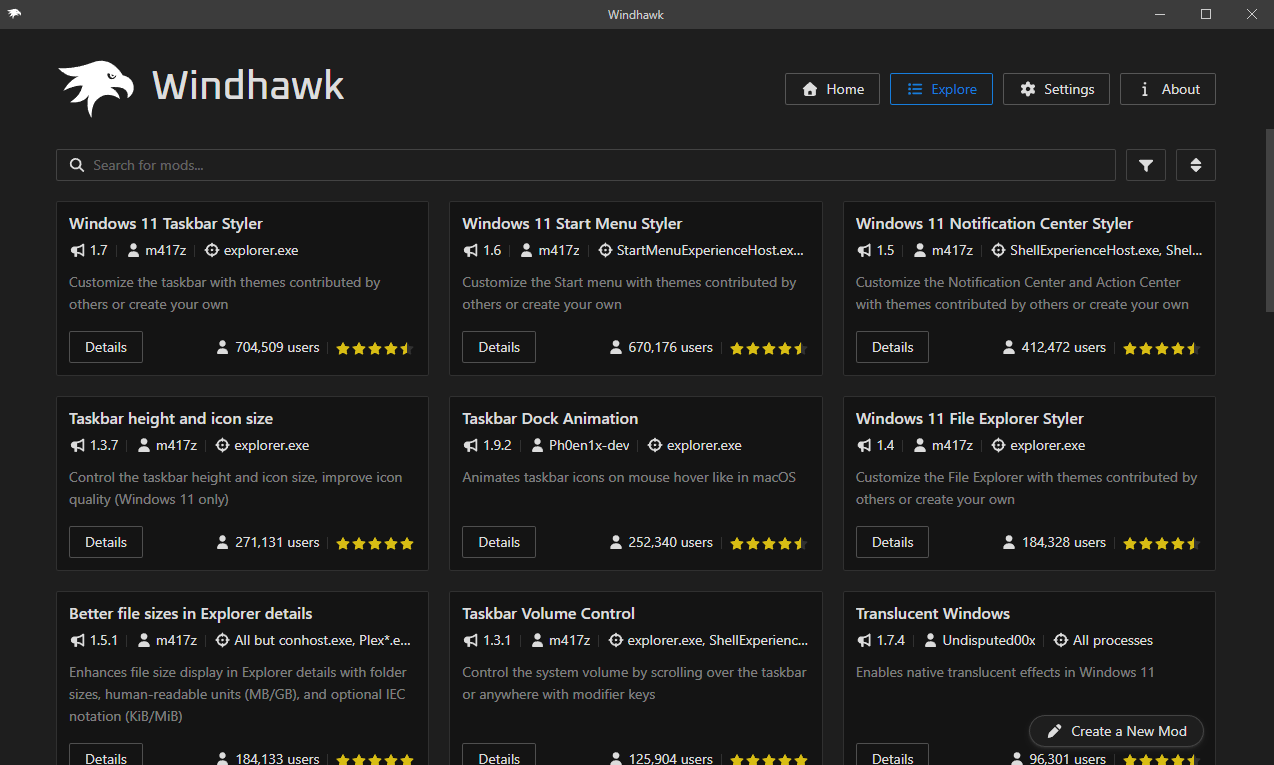Switch to the Explore tab
Screen dimensions: 1274x765
pos(941,89)
